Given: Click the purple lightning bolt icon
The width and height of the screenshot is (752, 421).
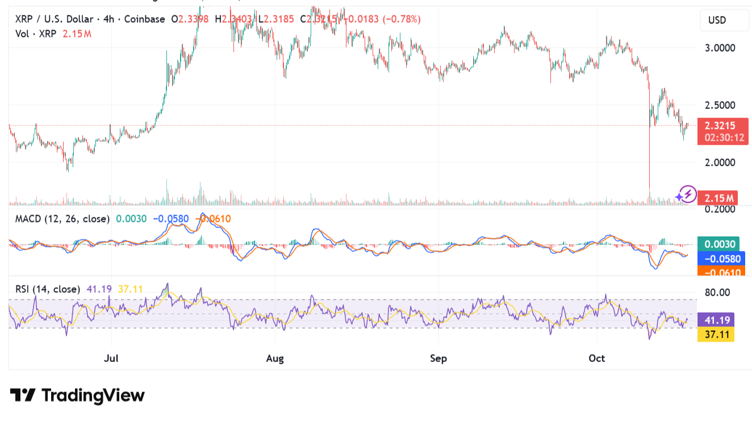Looking at the screenshot, I should tap(687, 194).
